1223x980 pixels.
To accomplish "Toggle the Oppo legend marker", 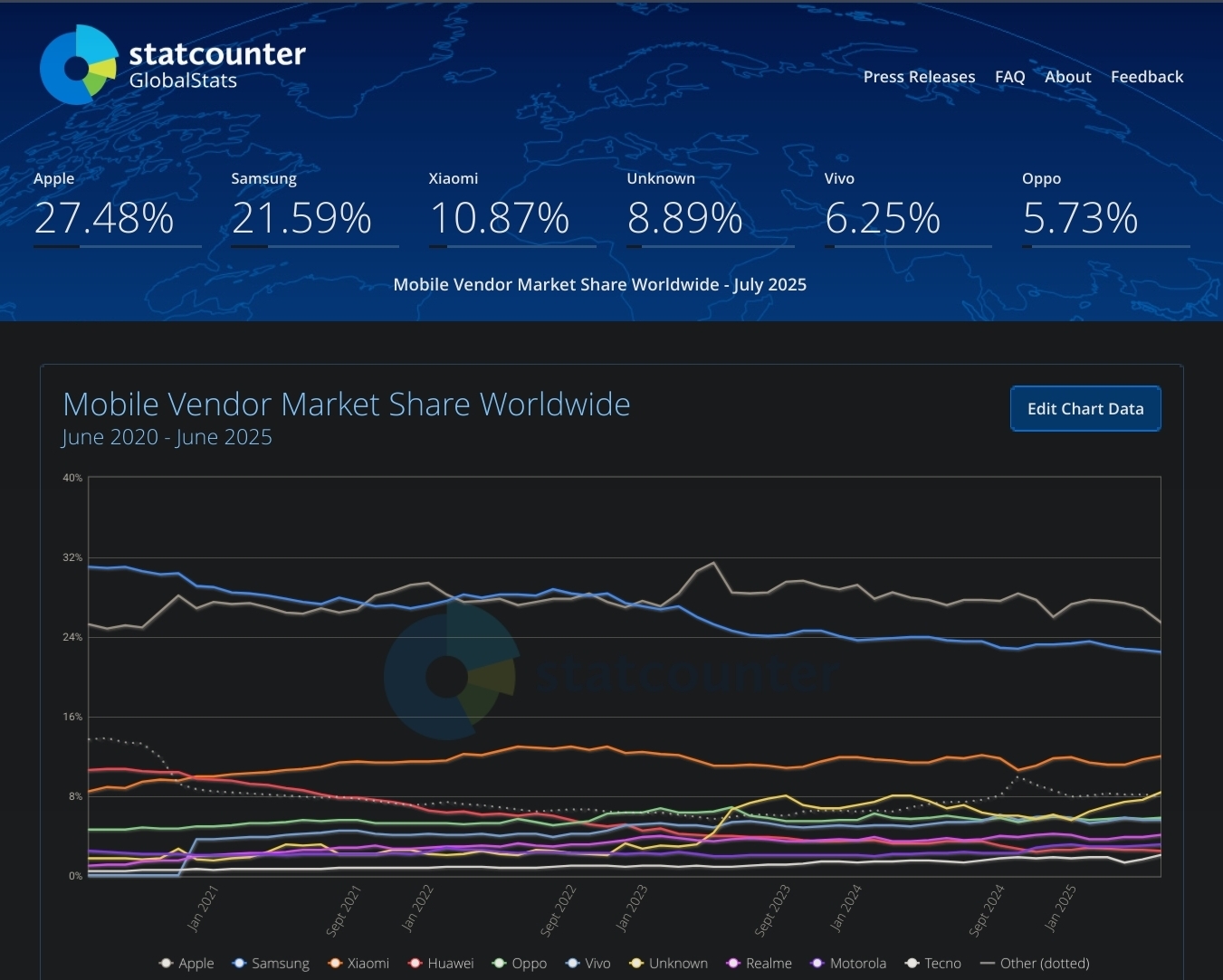I will [499, 964].
